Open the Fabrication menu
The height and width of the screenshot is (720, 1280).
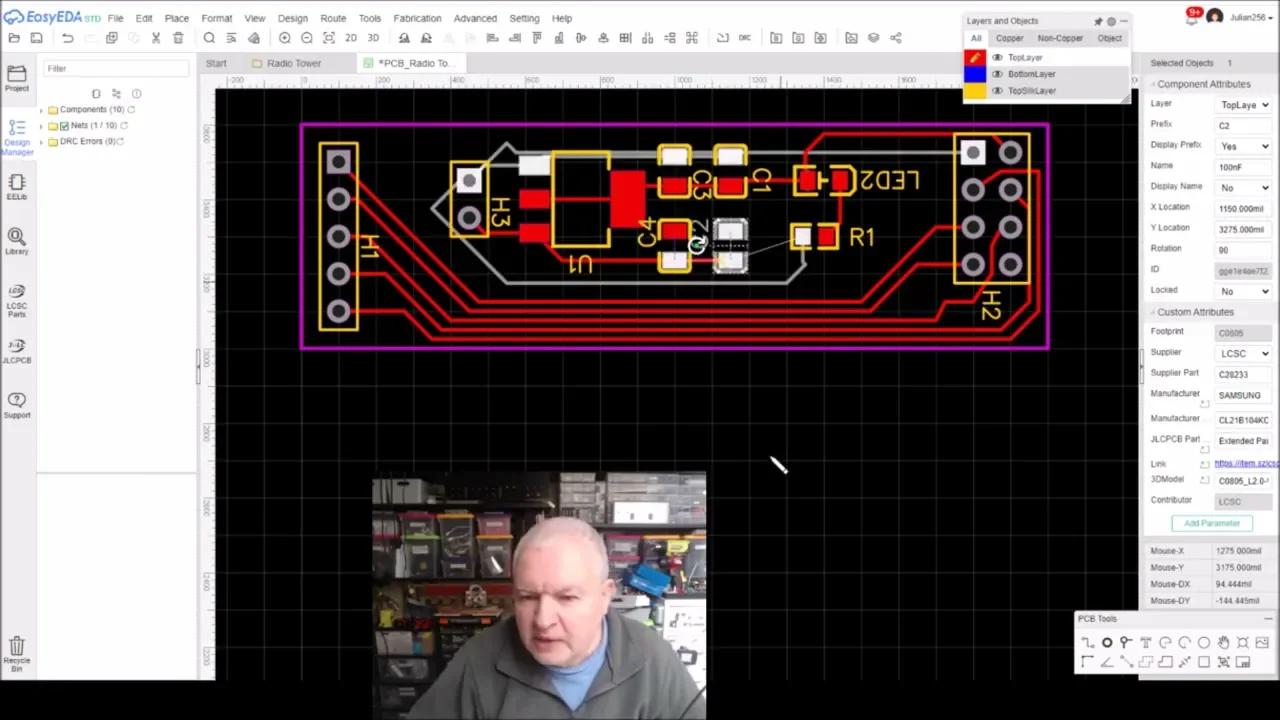click(x=417, y=18)
